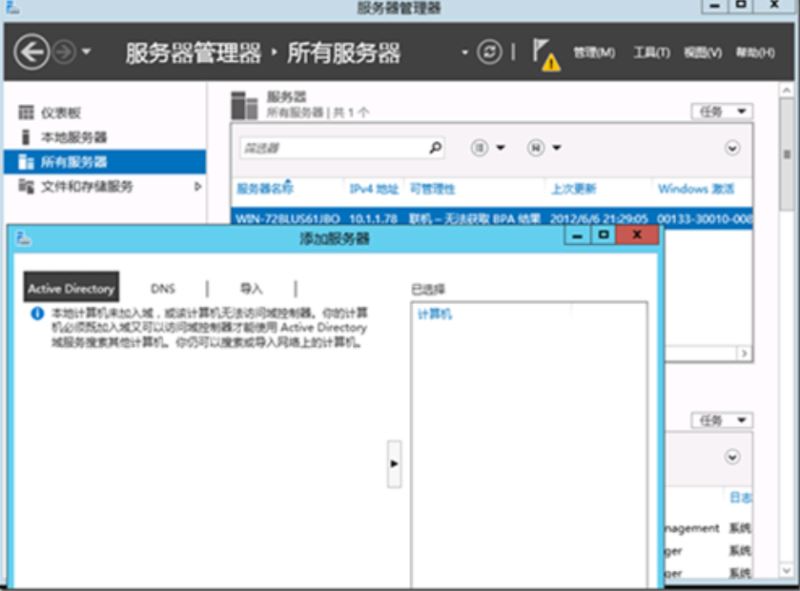Click the right arrow to add computer
This screenshot has height=591, width=800.
point(394,464)
